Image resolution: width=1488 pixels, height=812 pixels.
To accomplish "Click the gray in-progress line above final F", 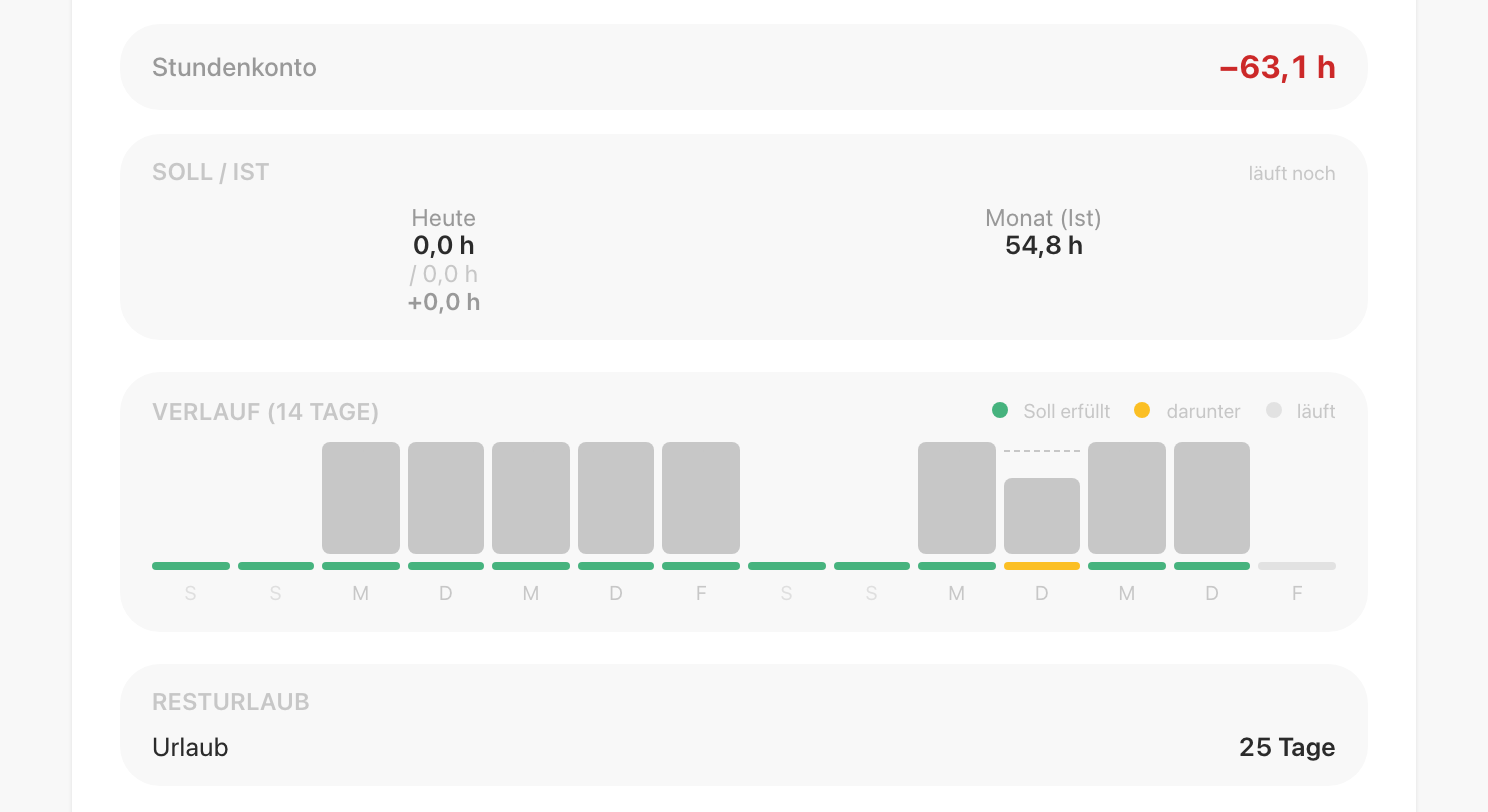I will 1297,566.
